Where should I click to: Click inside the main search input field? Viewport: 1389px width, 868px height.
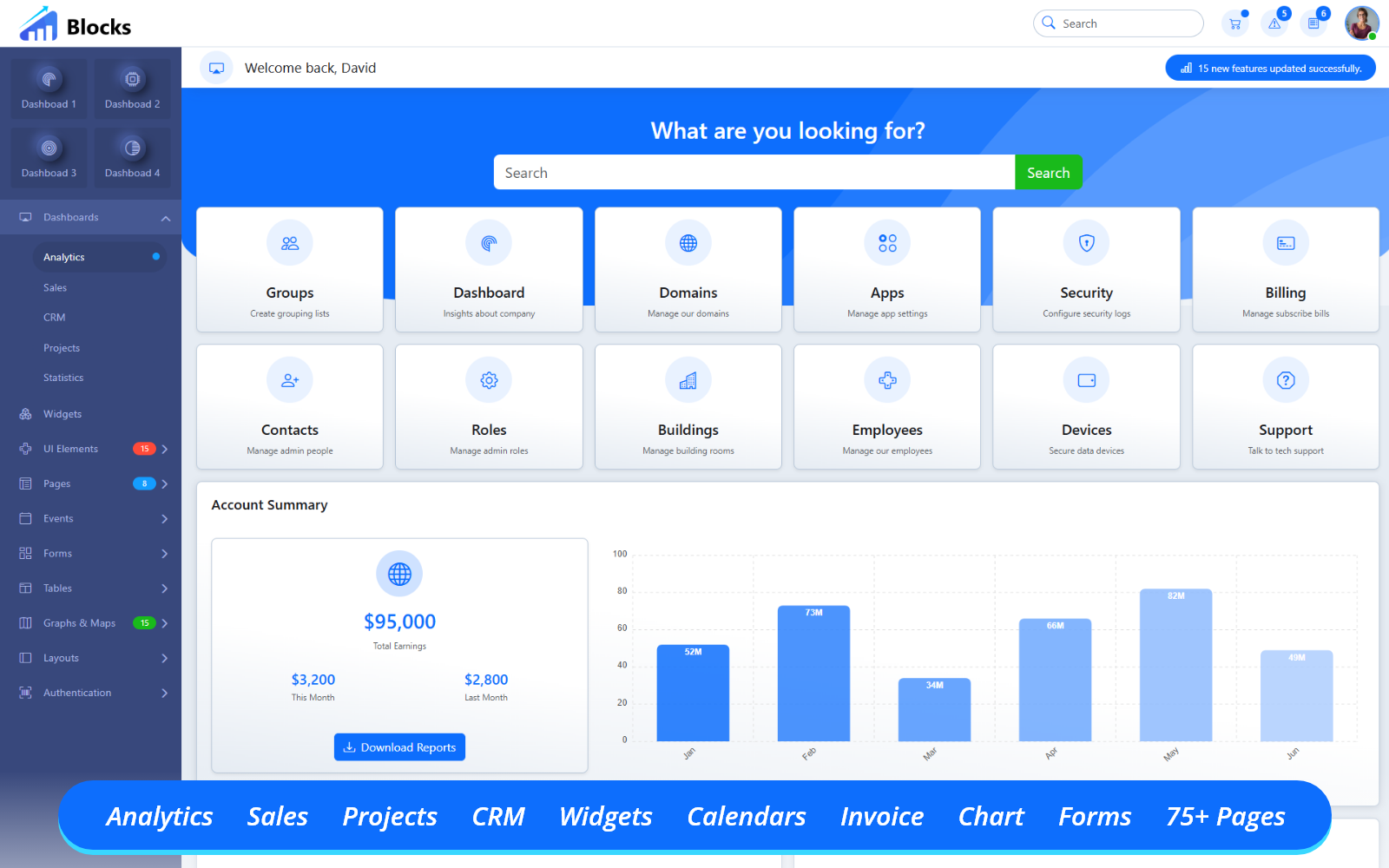pyautogui.click(x=754, y=172)
